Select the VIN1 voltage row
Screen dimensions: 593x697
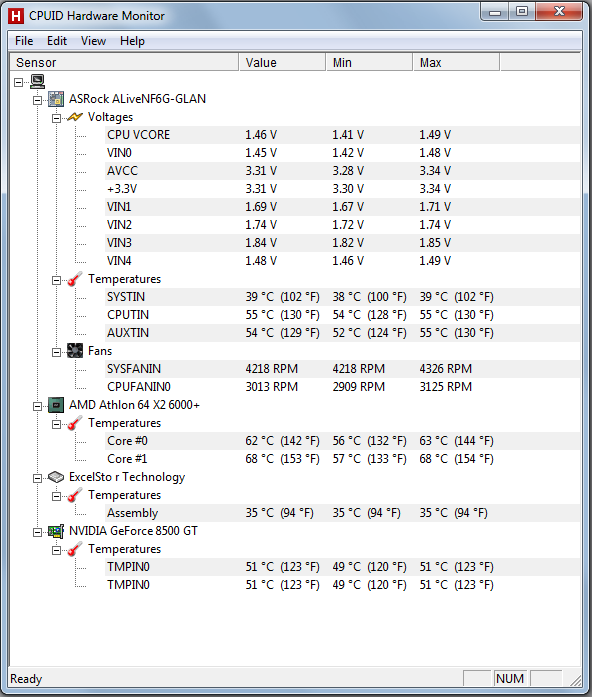coord(342,207)
